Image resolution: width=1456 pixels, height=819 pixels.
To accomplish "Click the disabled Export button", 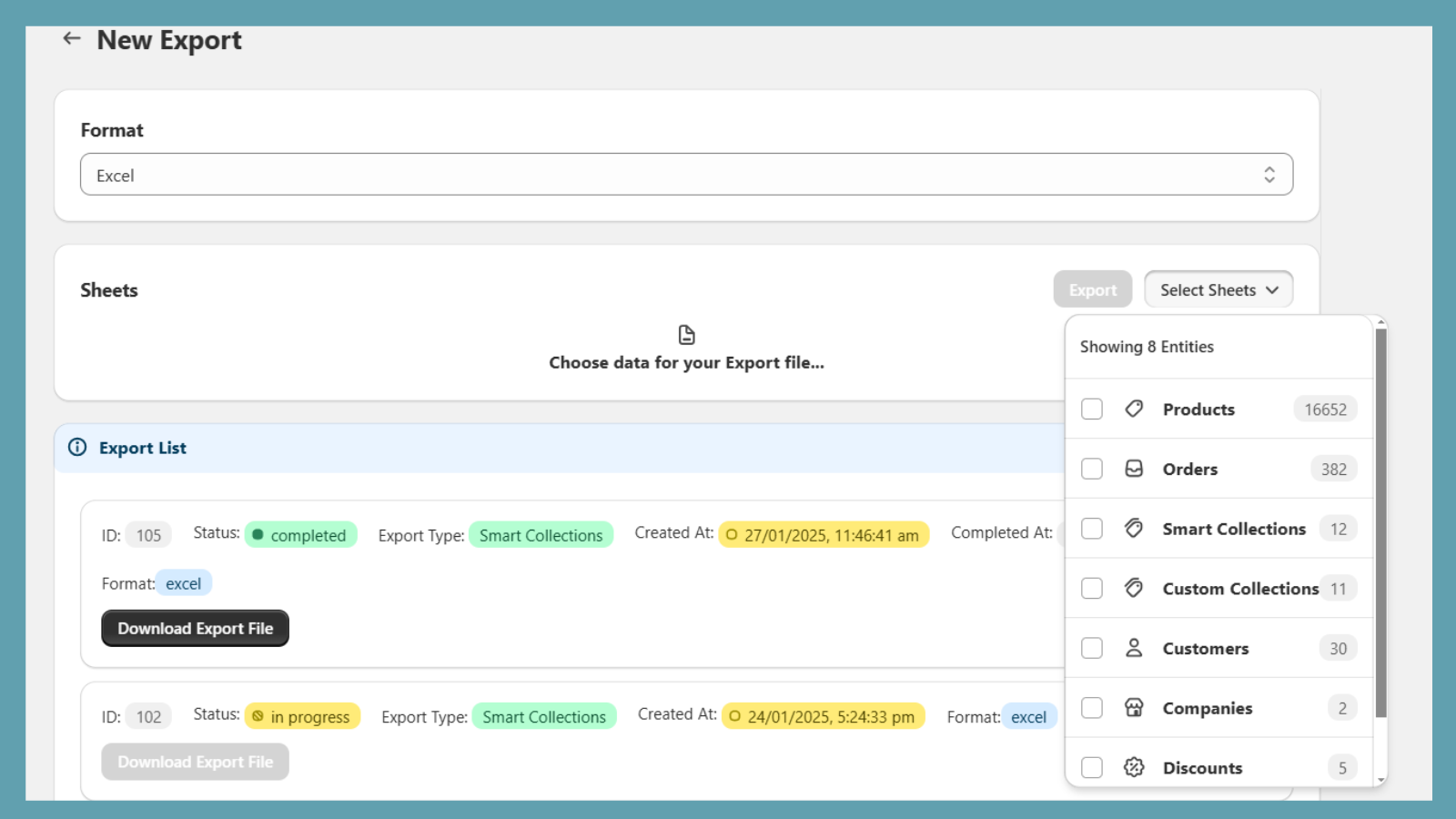I will (1092, 288).
